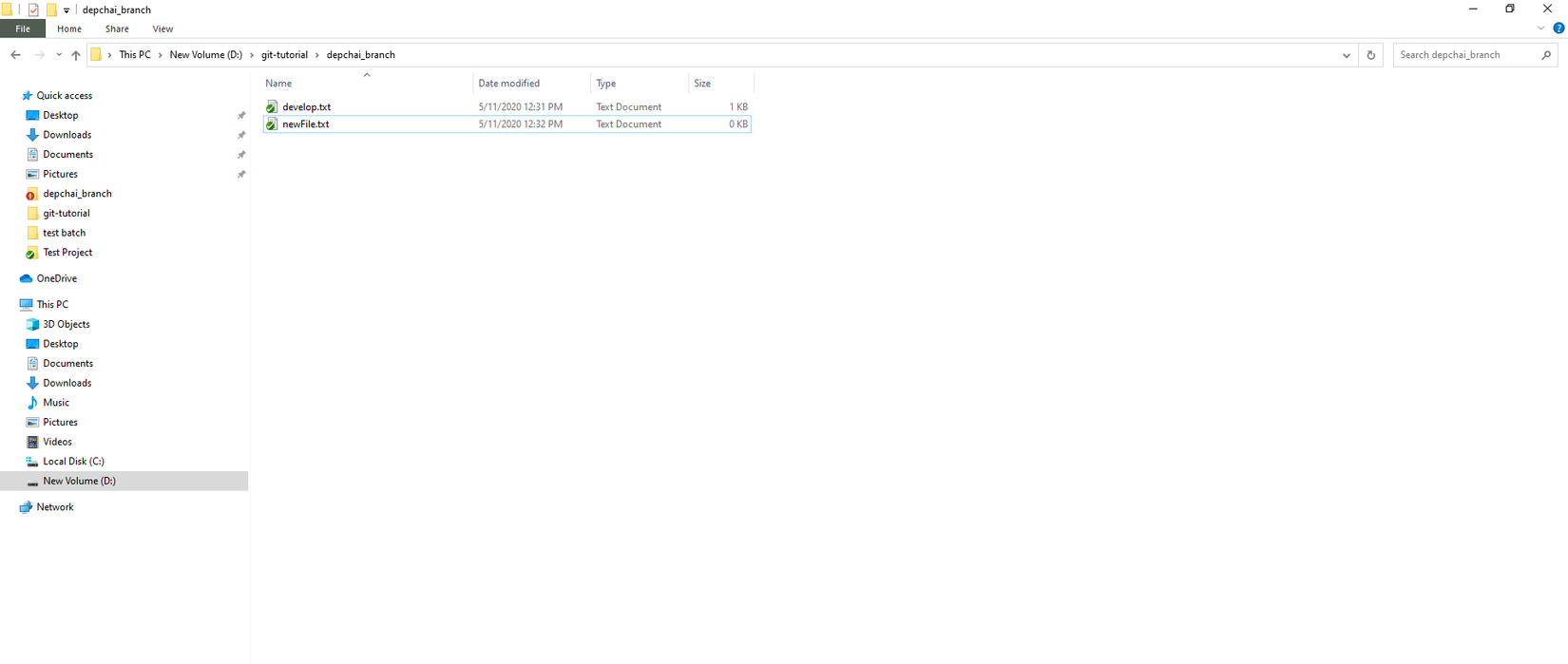Open 3D Objects under This PC

66,324
